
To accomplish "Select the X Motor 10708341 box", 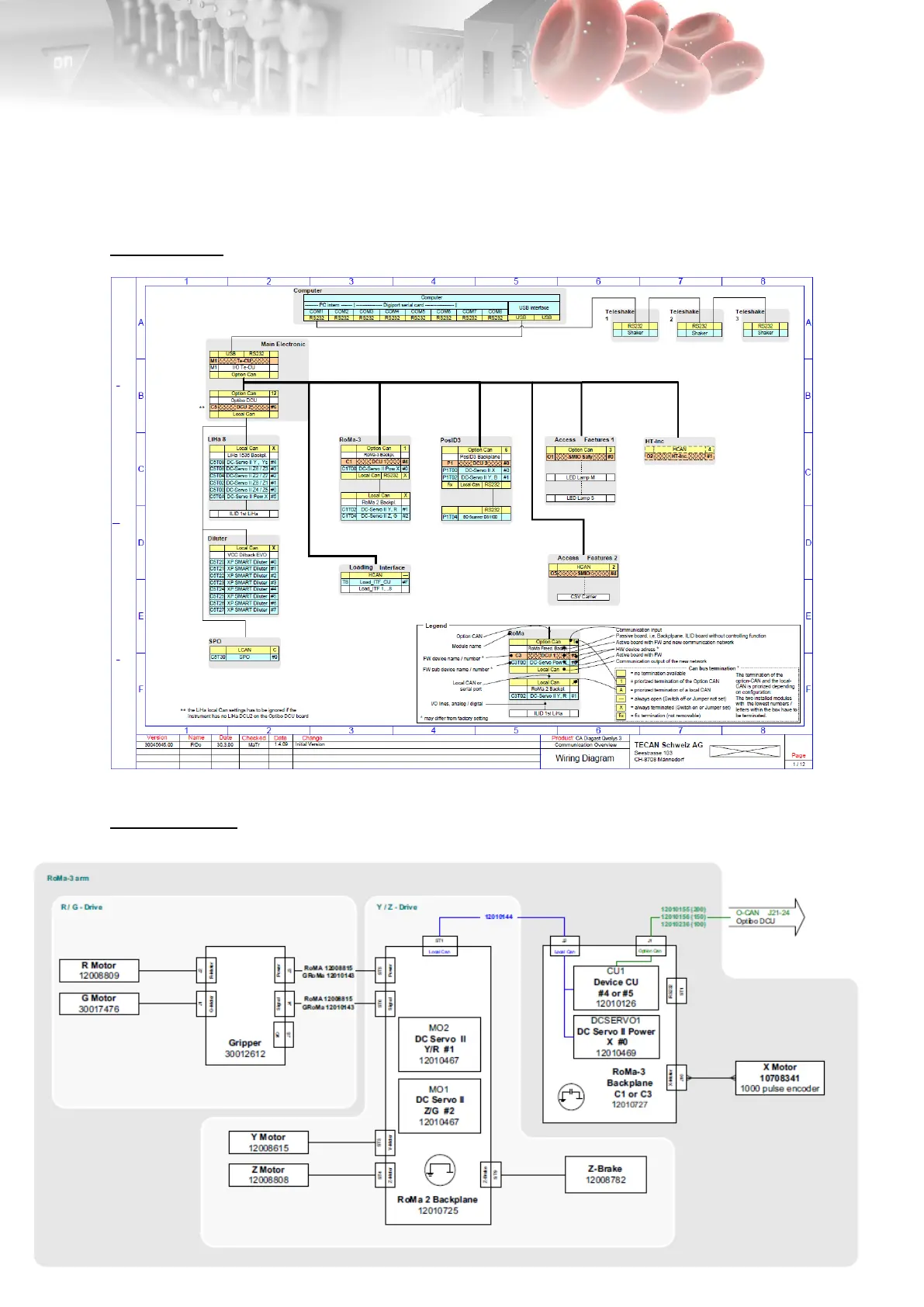I will point(780,1078).
